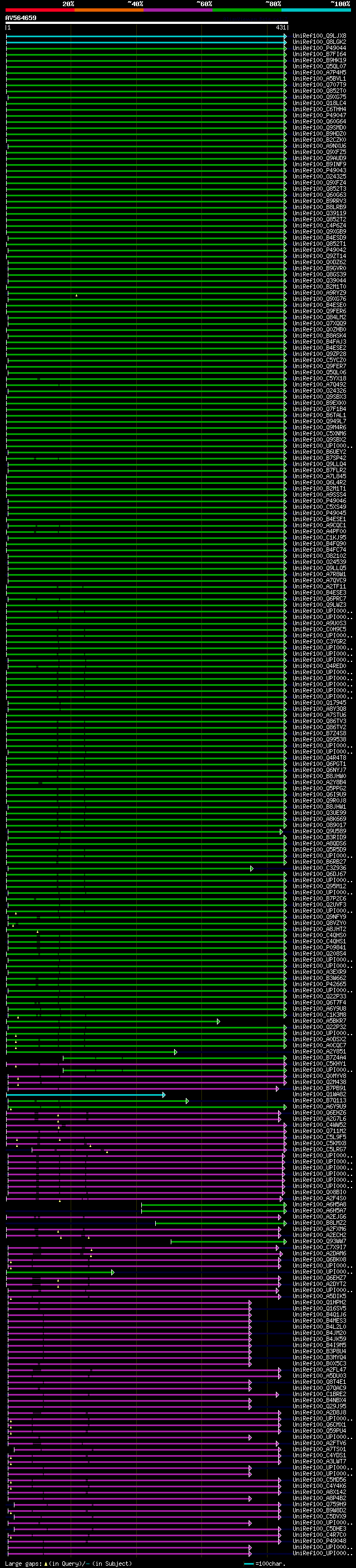Open hit UniRef100_B9HK19

319,60
